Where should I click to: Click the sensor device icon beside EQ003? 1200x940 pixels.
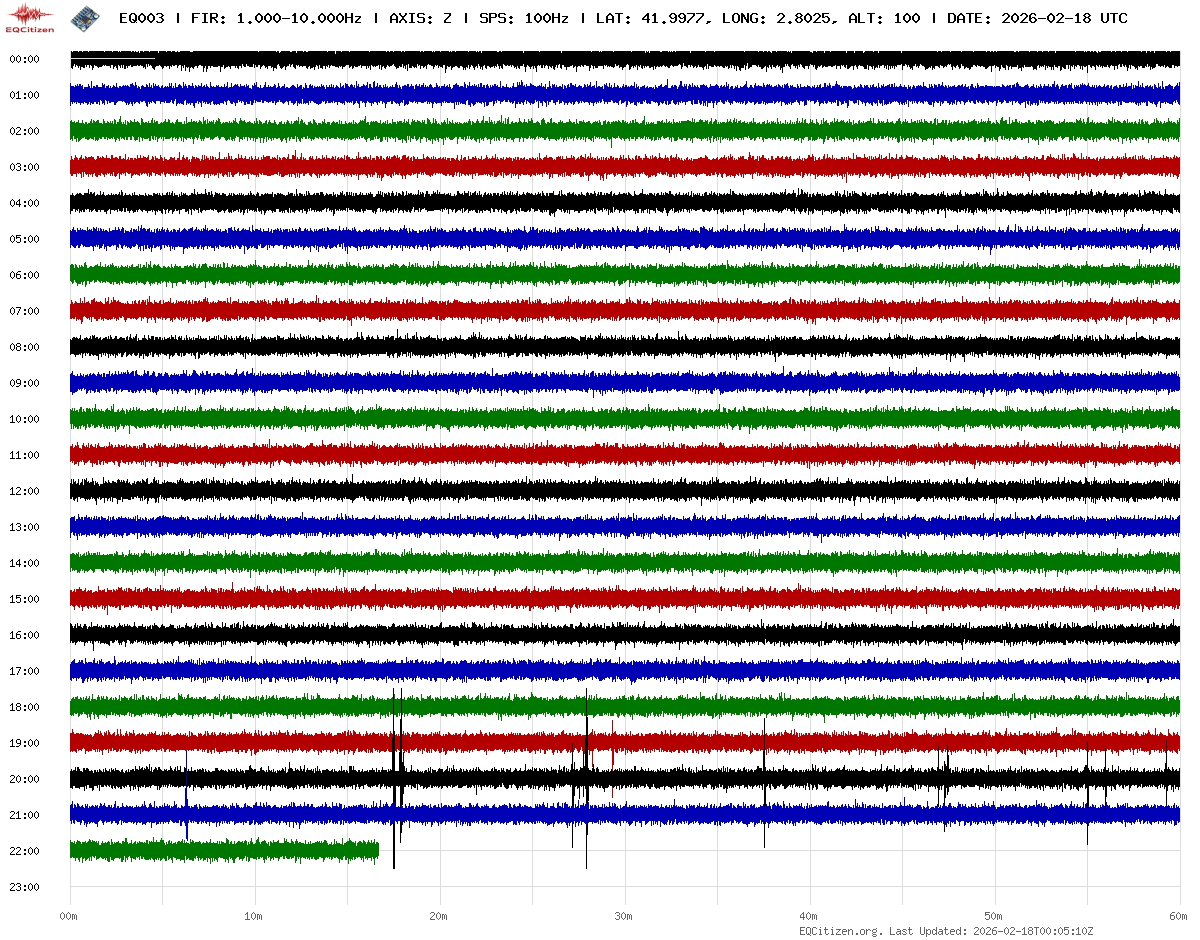(84, 18)
